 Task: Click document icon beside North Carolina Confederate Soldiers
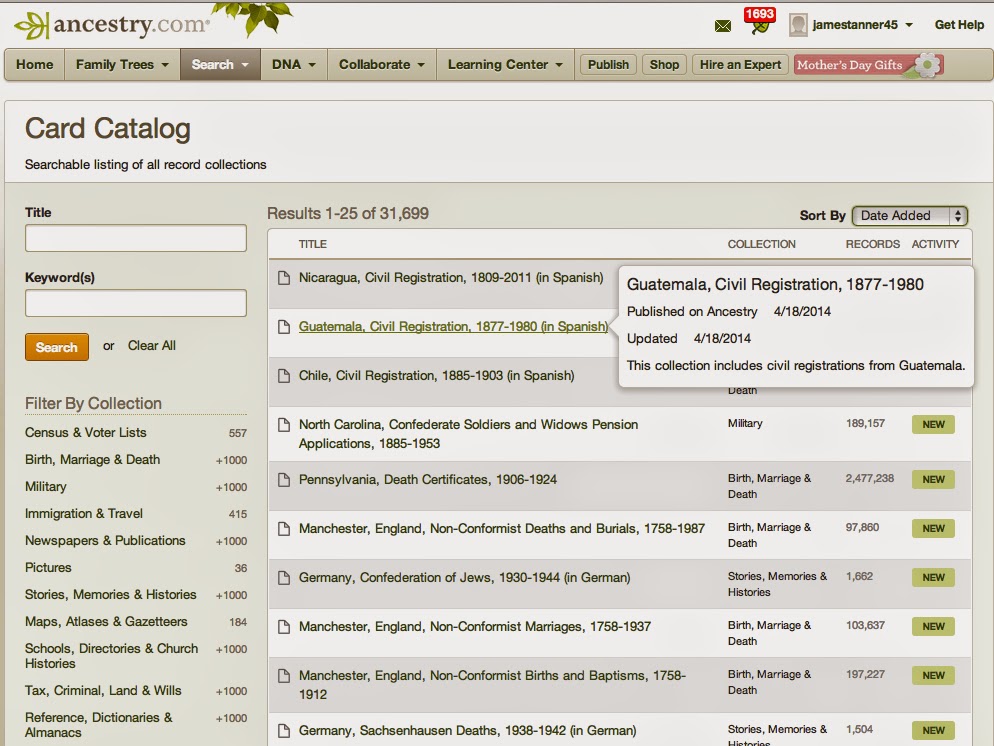tap(284, 425)
